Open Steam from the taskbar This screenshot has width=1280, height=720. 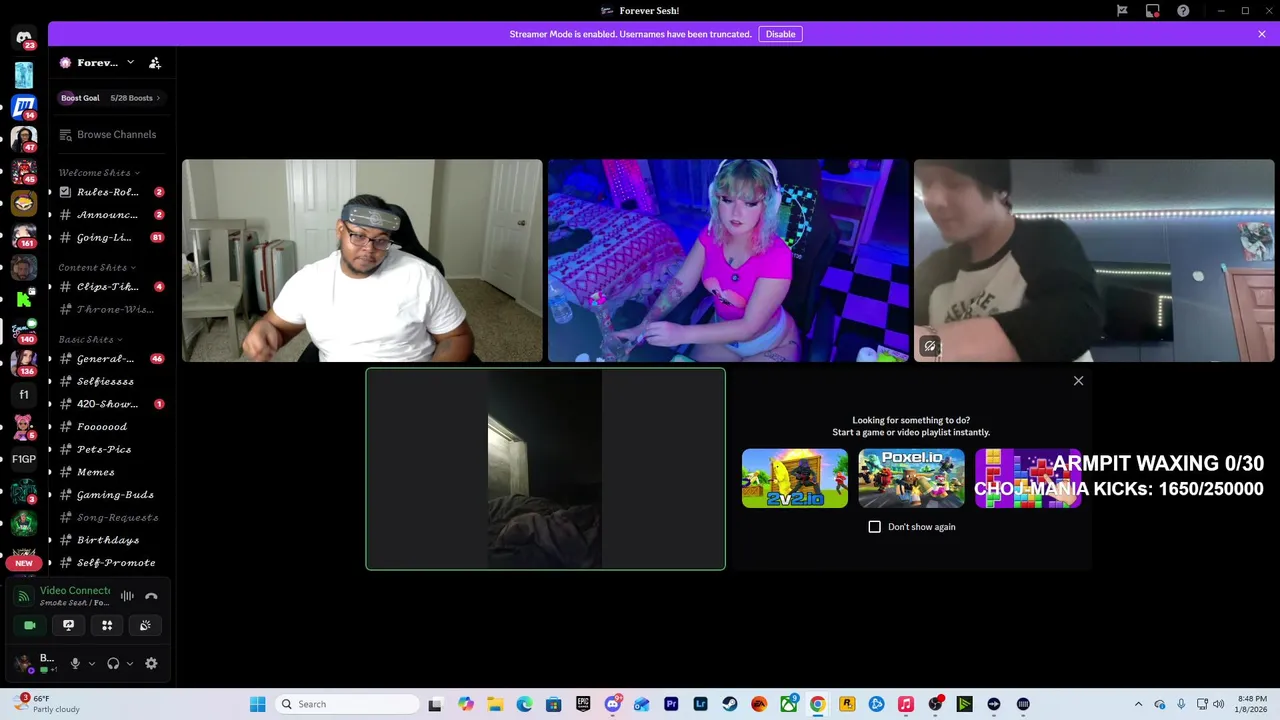click(730, 704)
